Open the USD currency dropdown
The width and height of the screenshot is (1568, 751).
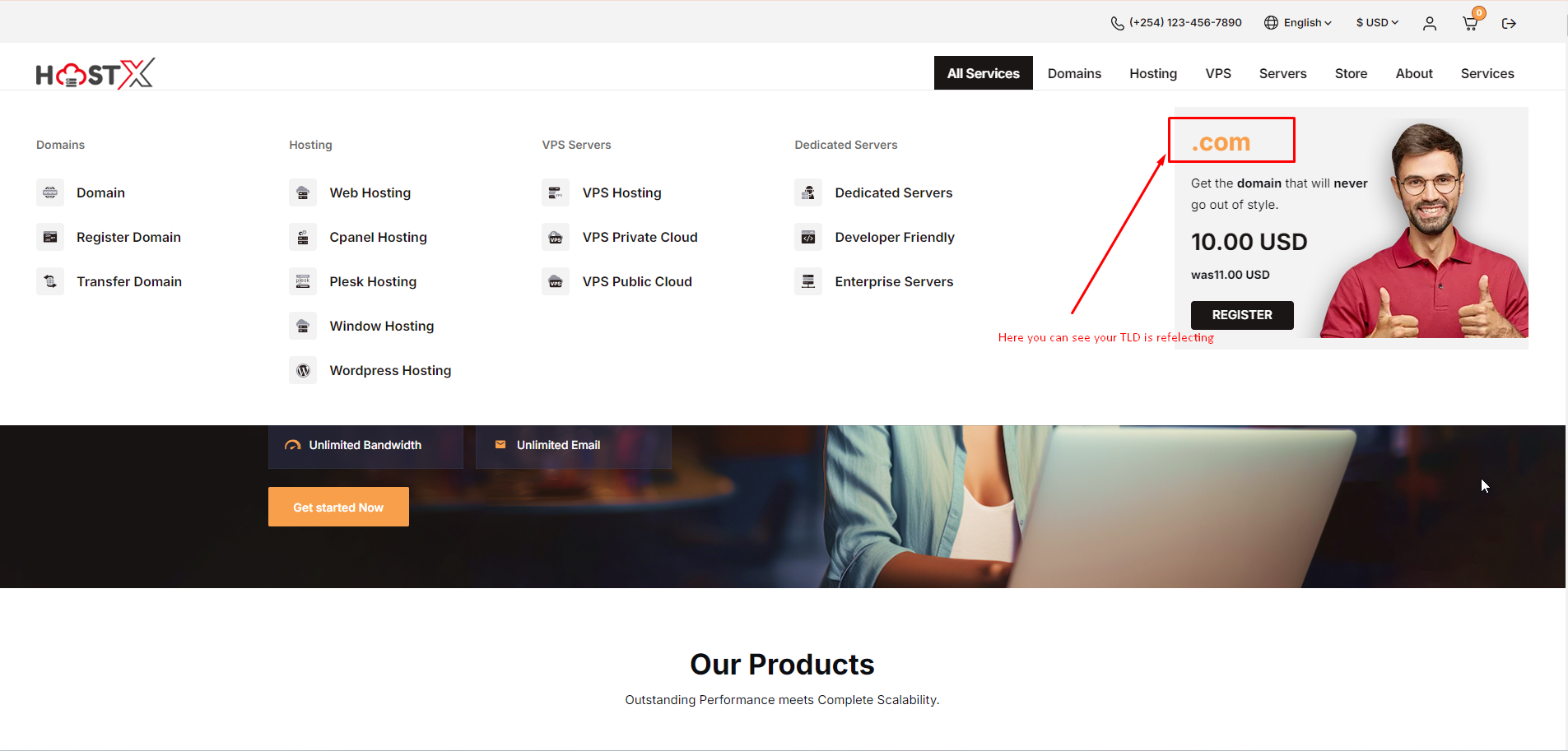pyautogui.click(x=1377, y=23)
